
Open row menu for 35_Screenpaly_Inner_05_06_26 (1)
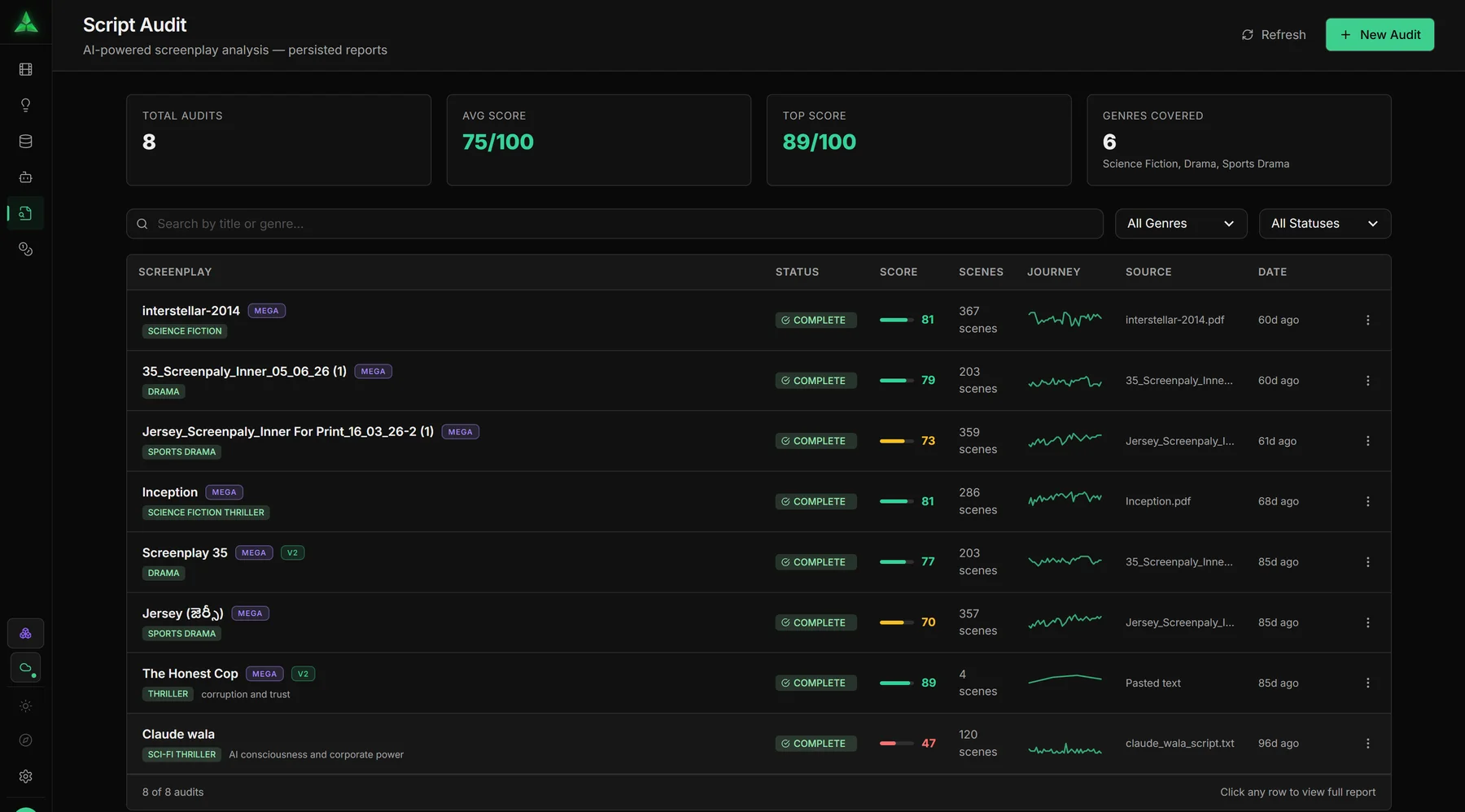click(1368, 381)
